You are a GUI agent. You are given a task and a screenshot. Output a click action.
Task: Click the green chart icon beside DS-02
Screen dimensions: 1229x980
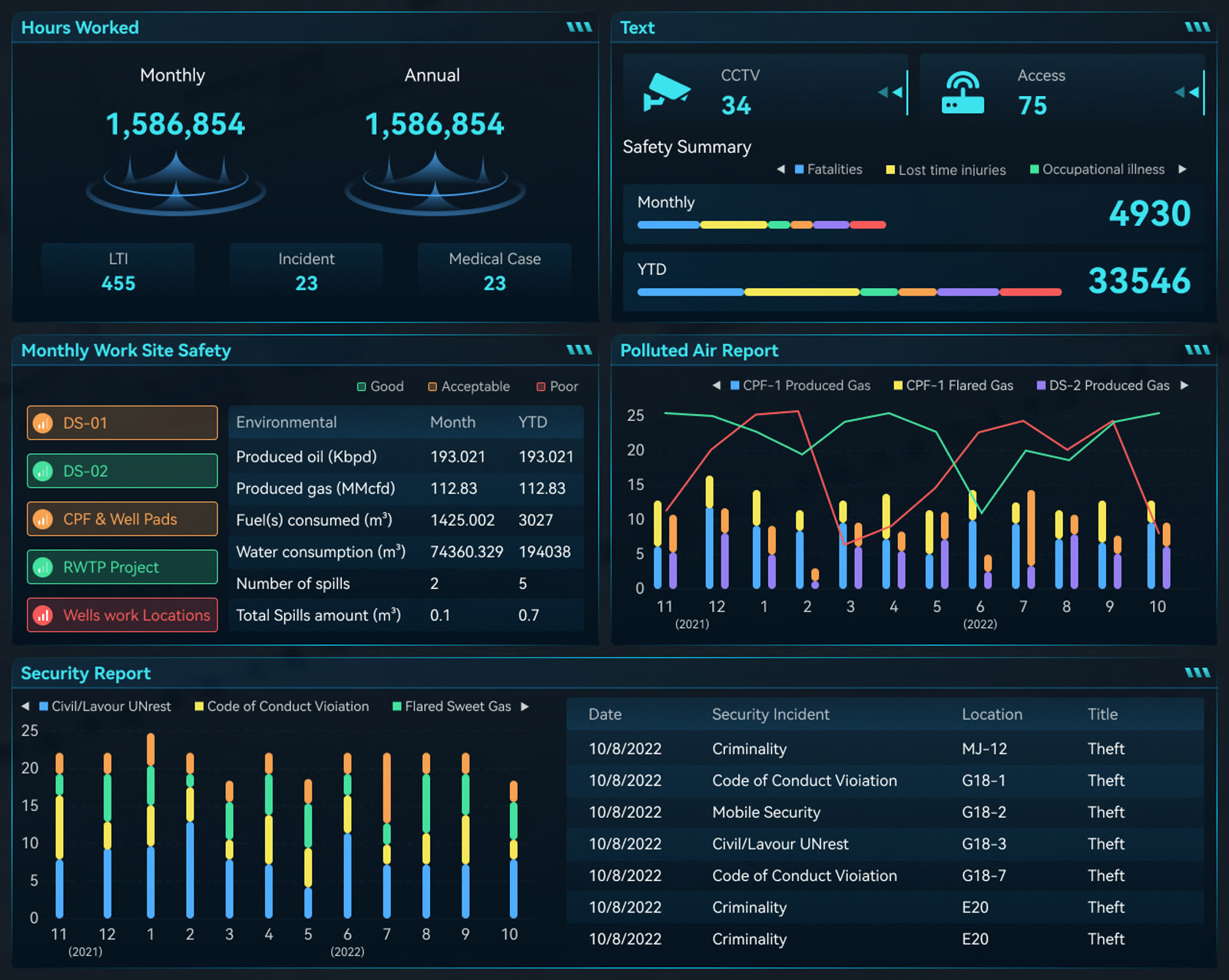point(43,471)
